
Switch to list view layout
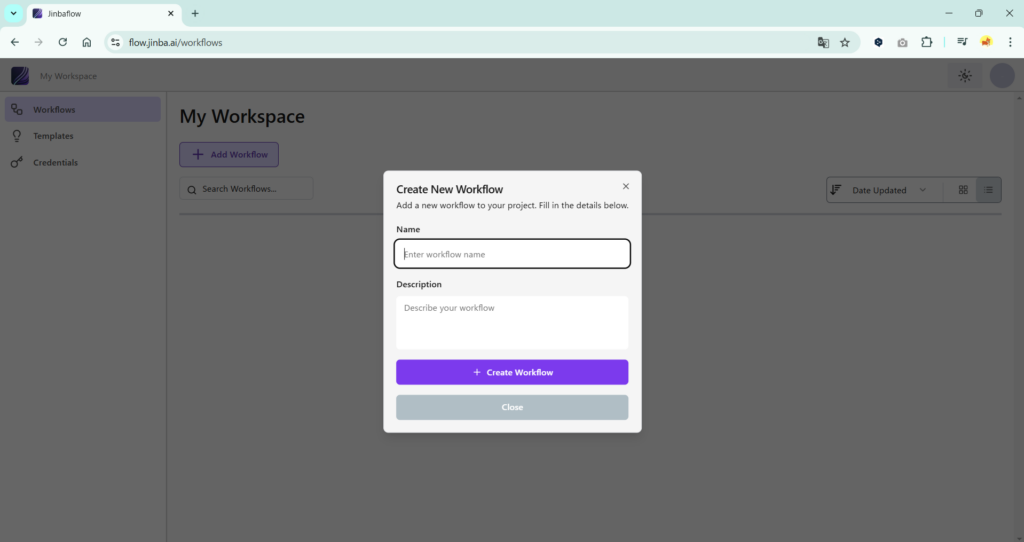pyautogui.click(x=988, y=190)
